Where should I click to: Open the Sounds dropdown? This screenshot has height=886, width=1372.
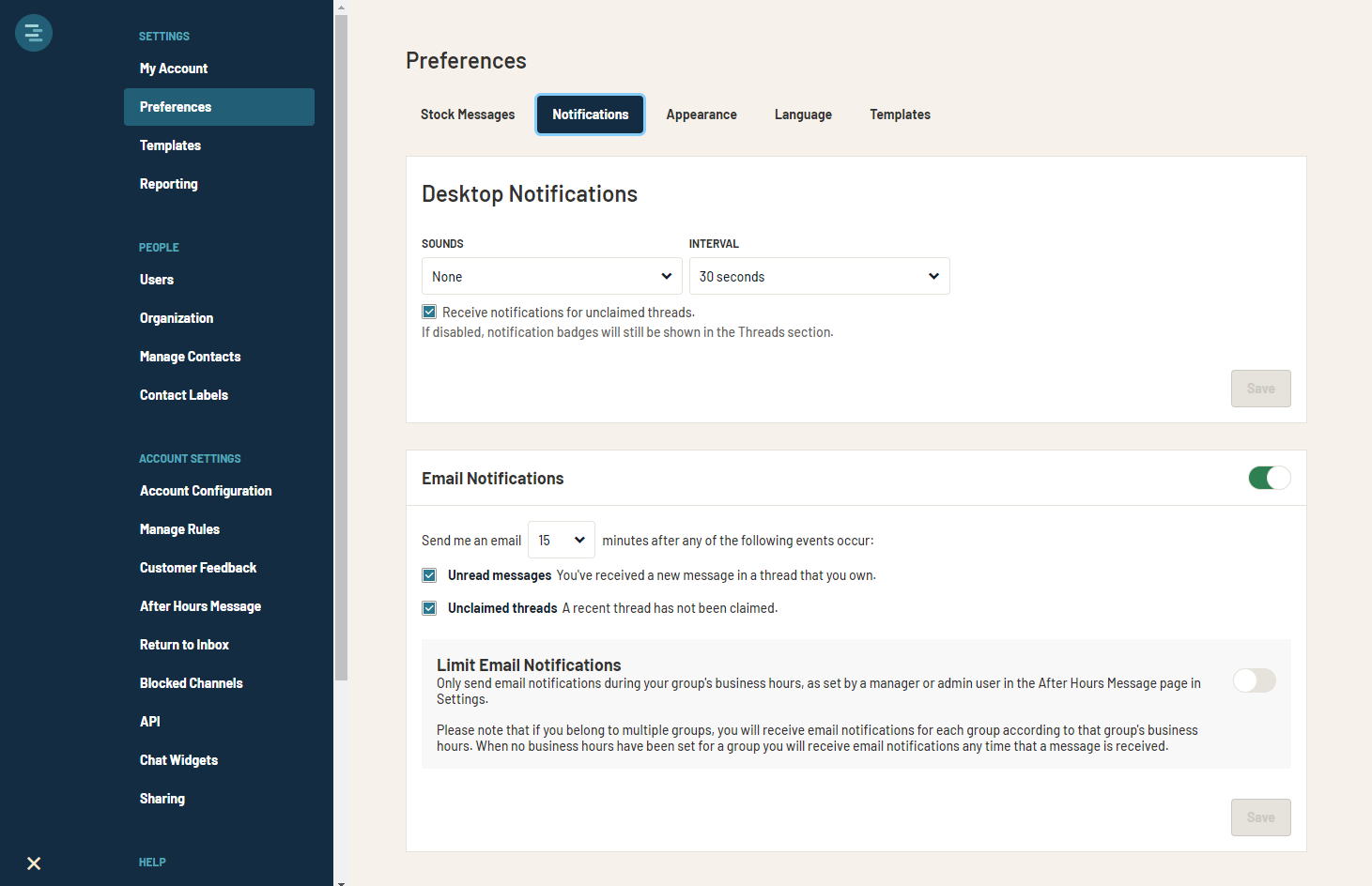coord(551,276)
